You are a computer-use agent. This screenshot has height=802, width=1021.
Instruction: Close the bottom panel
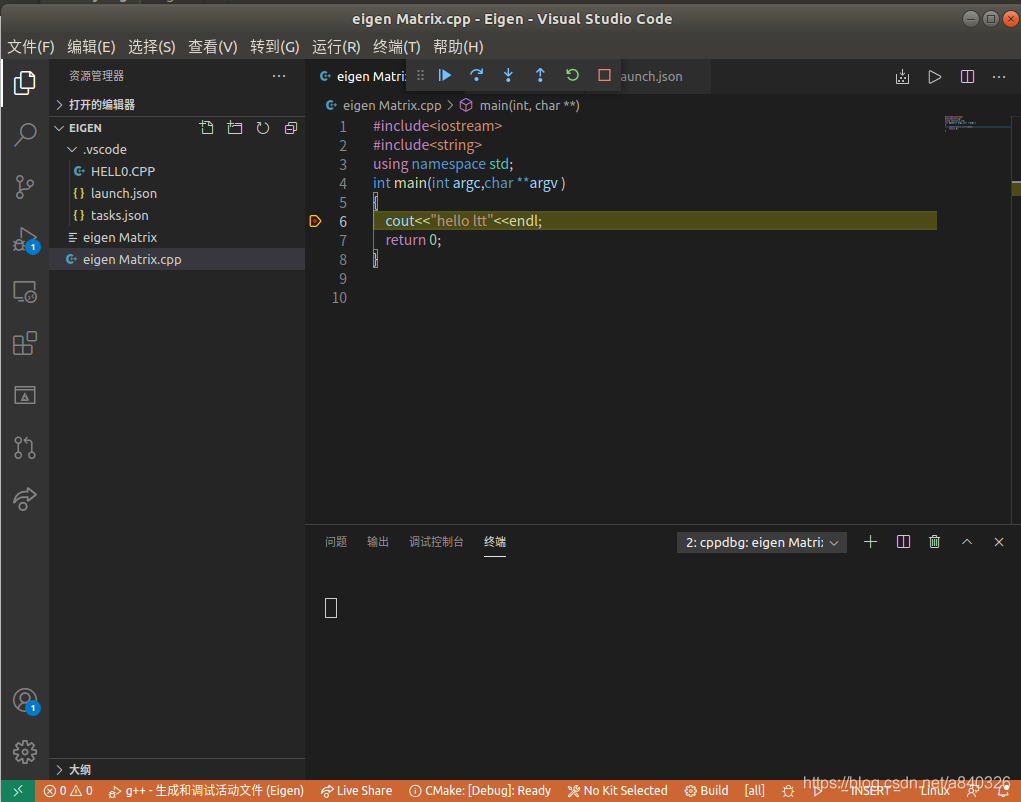[x=999, y=542]
